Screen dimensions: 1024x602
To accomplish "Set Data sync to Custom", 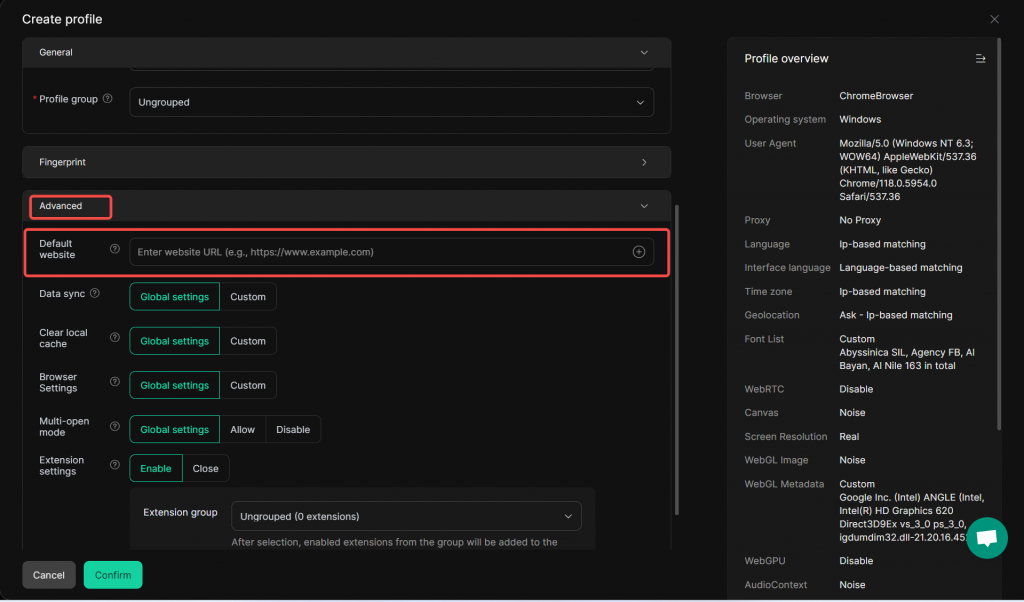I will [248, 296].
